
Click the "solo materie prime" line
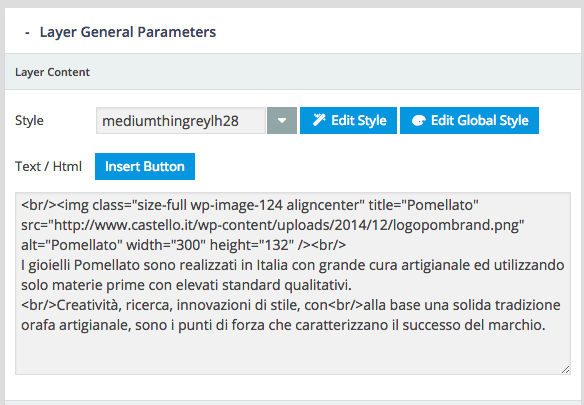tap(187, 285)
